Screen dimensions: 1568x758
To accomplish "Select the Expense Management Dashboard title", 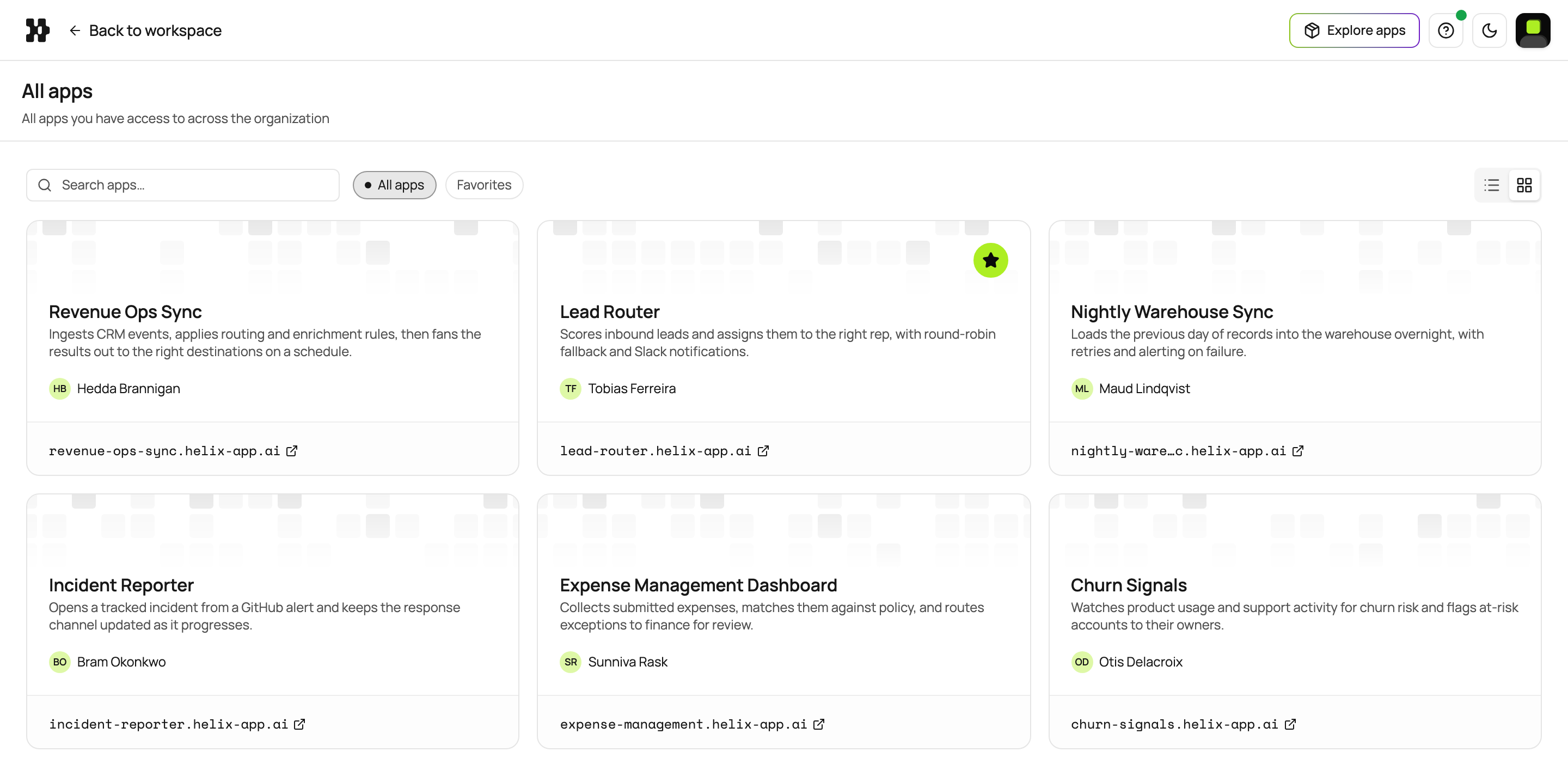I will [x=698, y=585].
